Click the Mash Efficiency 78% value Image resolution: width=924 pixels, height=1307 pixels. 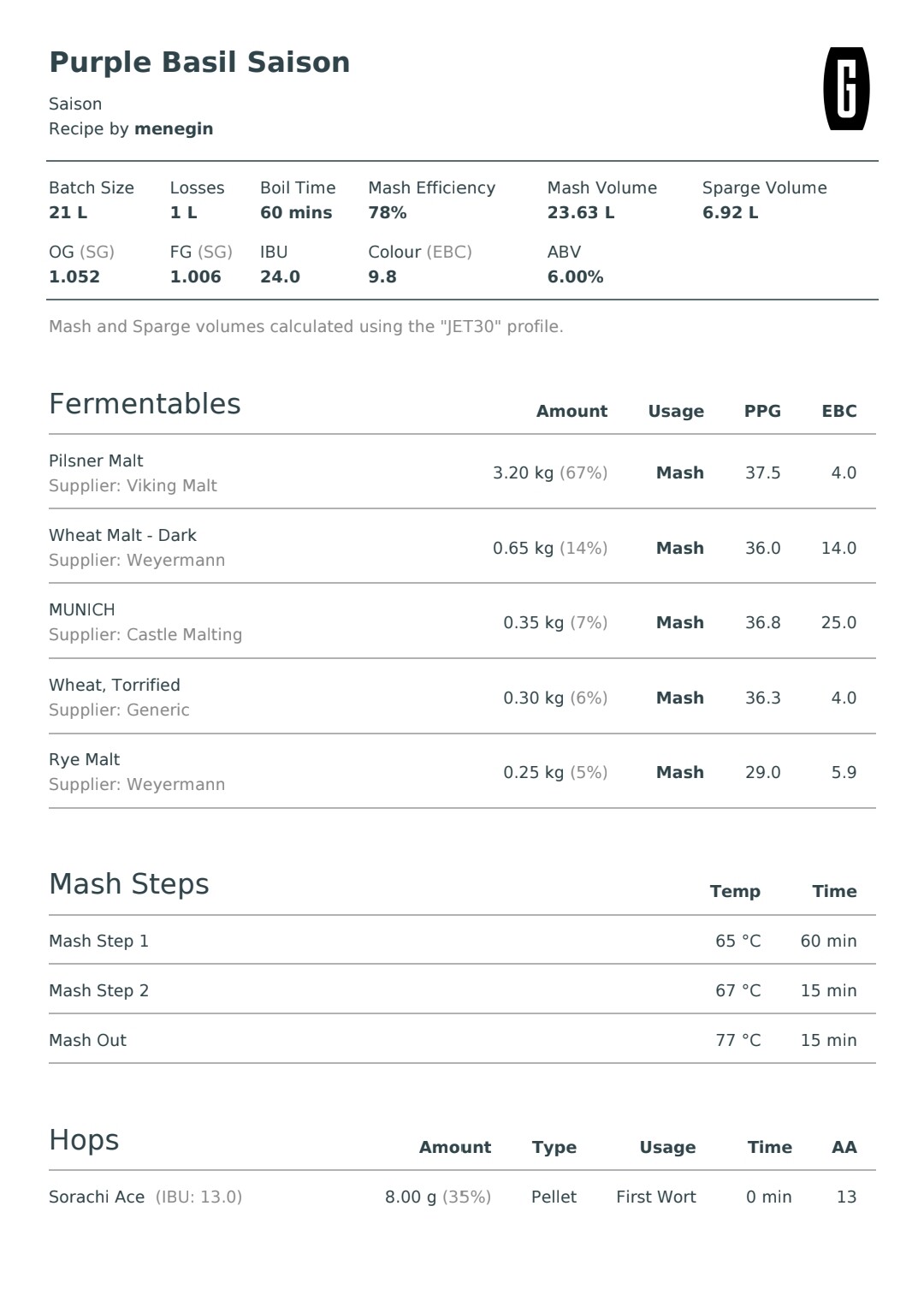point(388,213)
